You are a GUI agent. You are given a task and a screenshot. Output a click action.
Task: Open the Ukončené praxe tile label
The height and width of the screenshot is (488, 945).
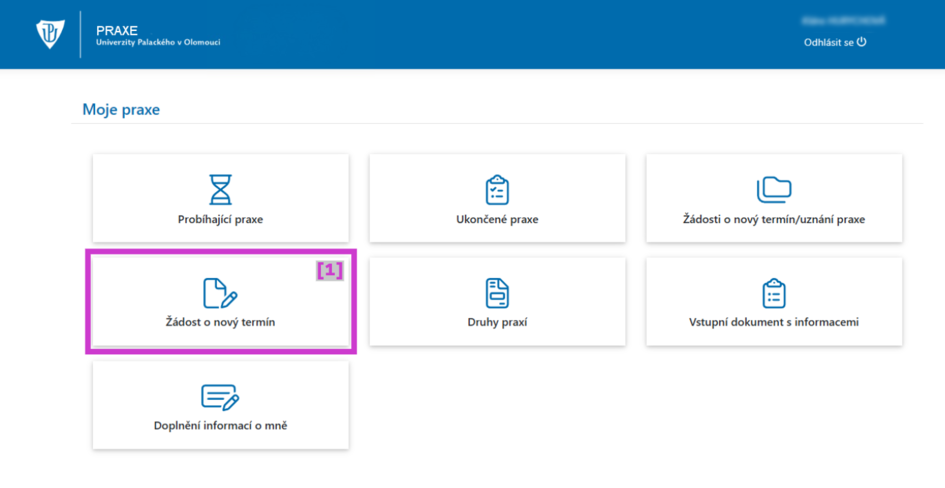[x=497, y=219]
